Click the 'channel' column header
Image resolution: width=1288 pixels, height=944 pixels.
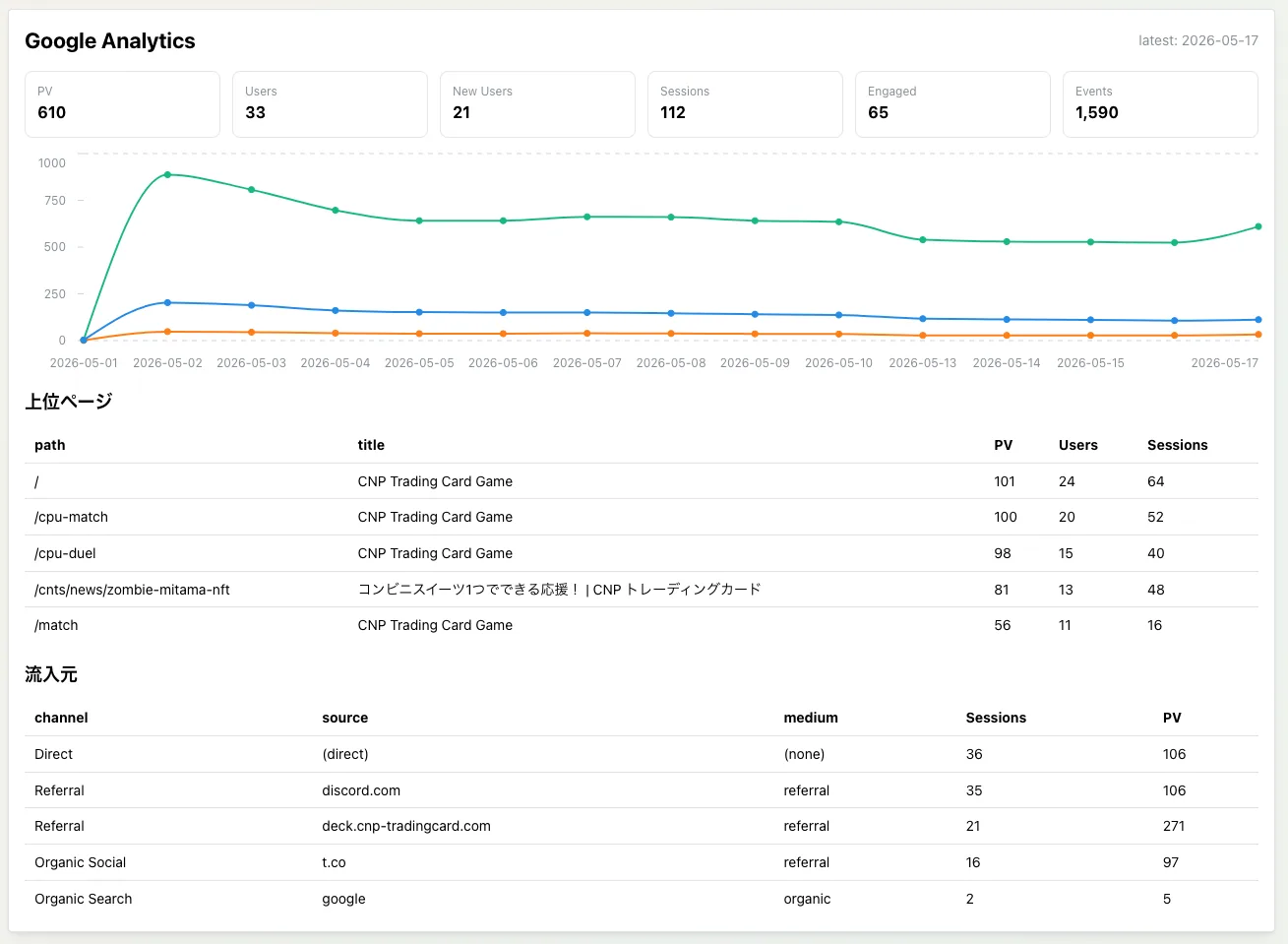point(61,718)
